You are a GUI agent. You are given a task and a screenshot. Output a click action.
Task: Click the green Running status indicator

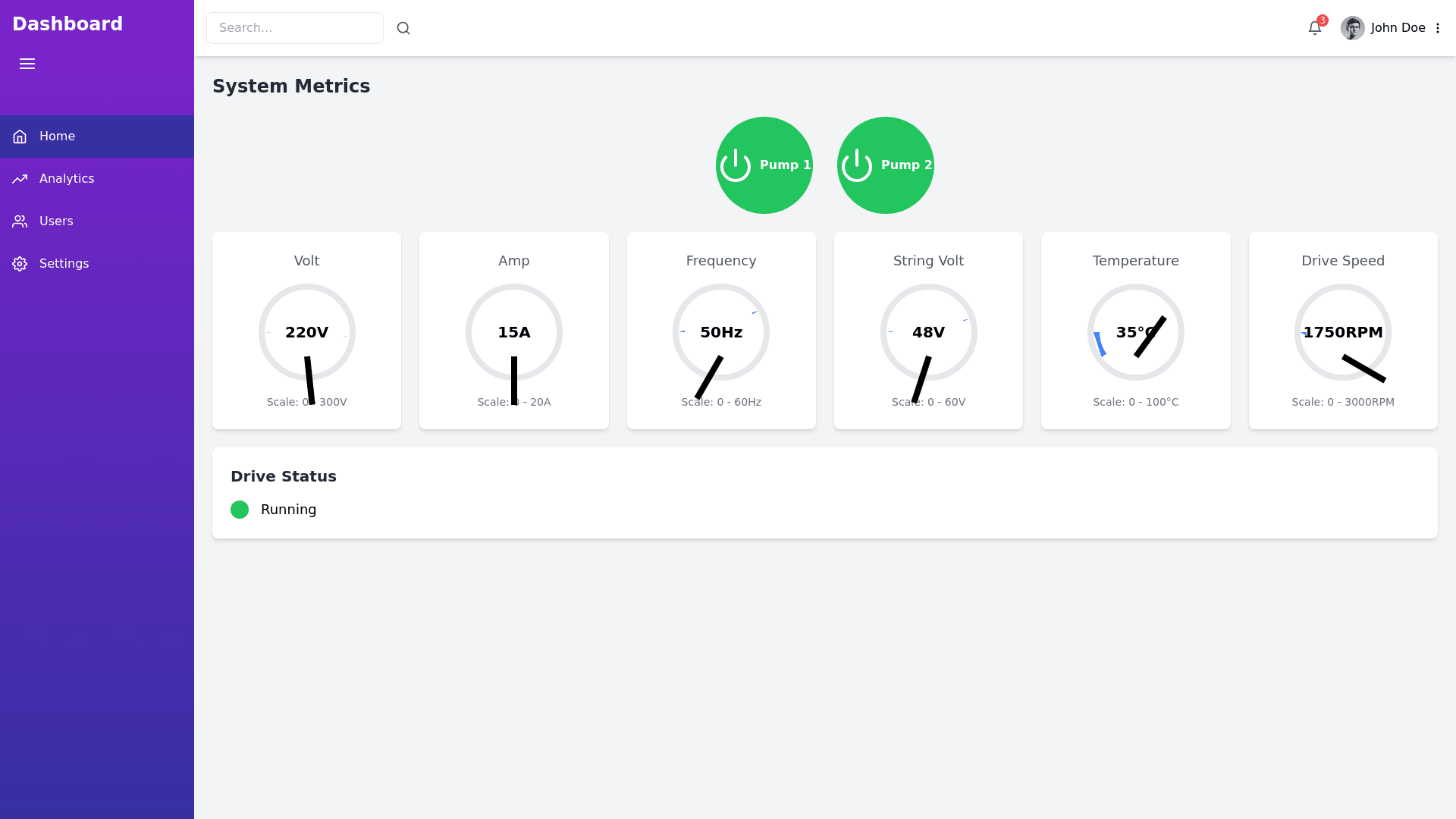click(240, 510)
